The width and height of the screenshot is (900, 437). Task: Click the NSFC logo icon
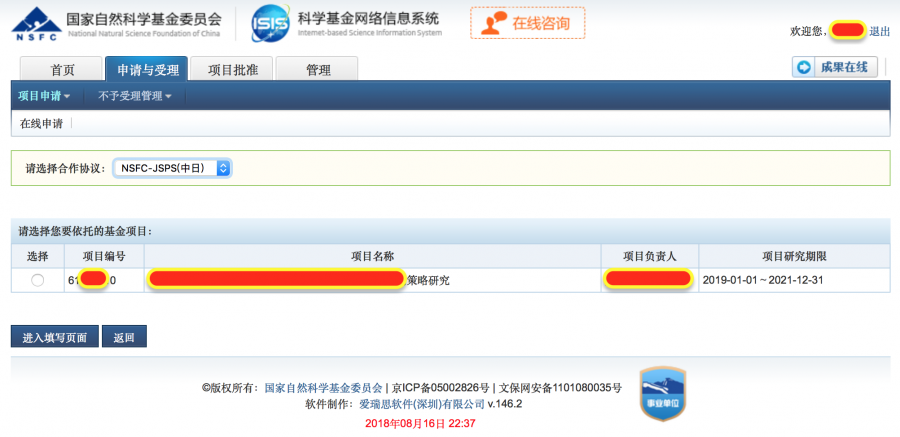point(36,24)
